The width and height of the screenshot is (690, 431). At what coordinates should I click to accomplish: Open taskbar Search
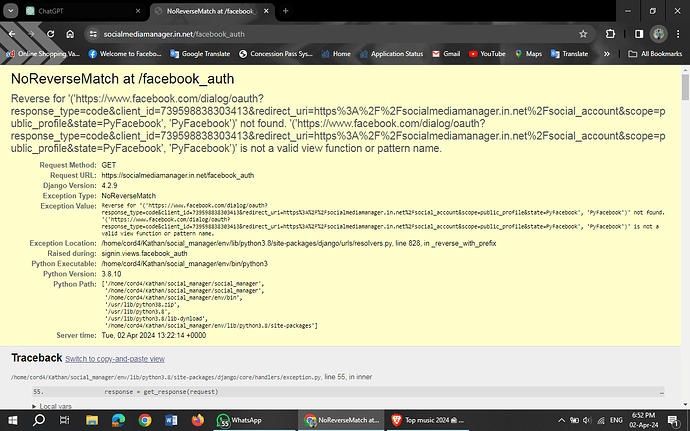[x=39, y=420]
